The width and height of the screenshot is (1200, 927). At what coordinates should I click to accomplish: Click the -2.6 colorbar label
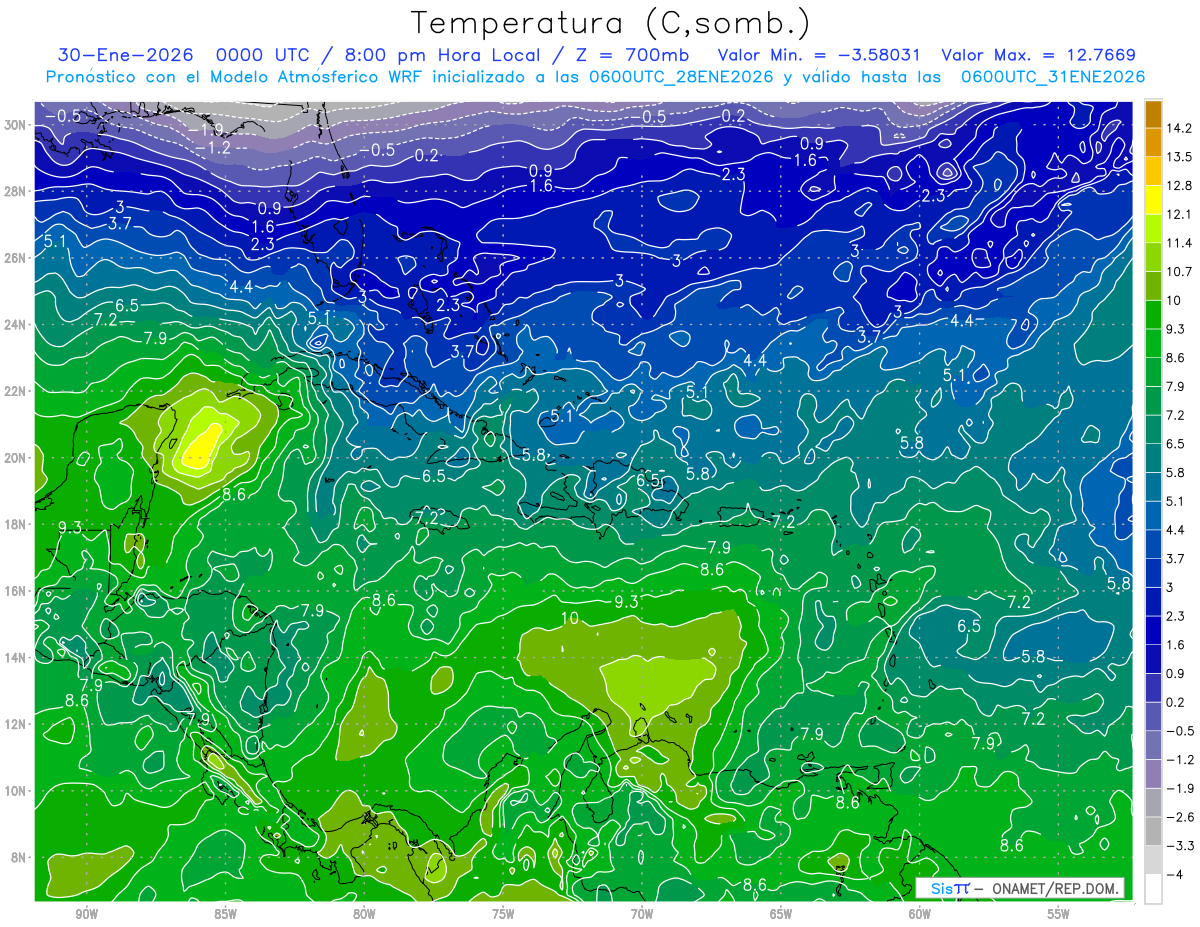pyautogui.click(x=1181, y=817)
